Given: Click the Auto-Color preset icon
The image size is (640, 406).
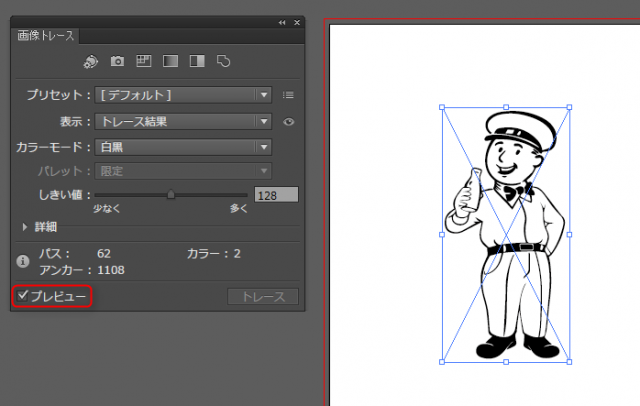Looking at the screenshot, I should pyautogui.click(x=91, y=61).
